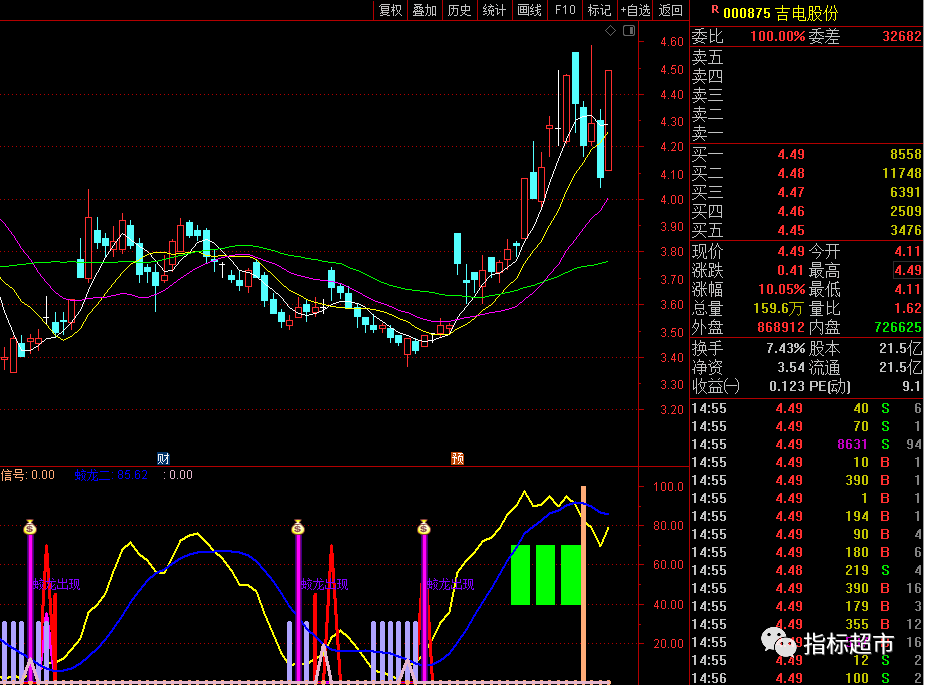Click the 卖一 ask row
925x685 pixels.
pyautogui.click(x=806, y=133)
